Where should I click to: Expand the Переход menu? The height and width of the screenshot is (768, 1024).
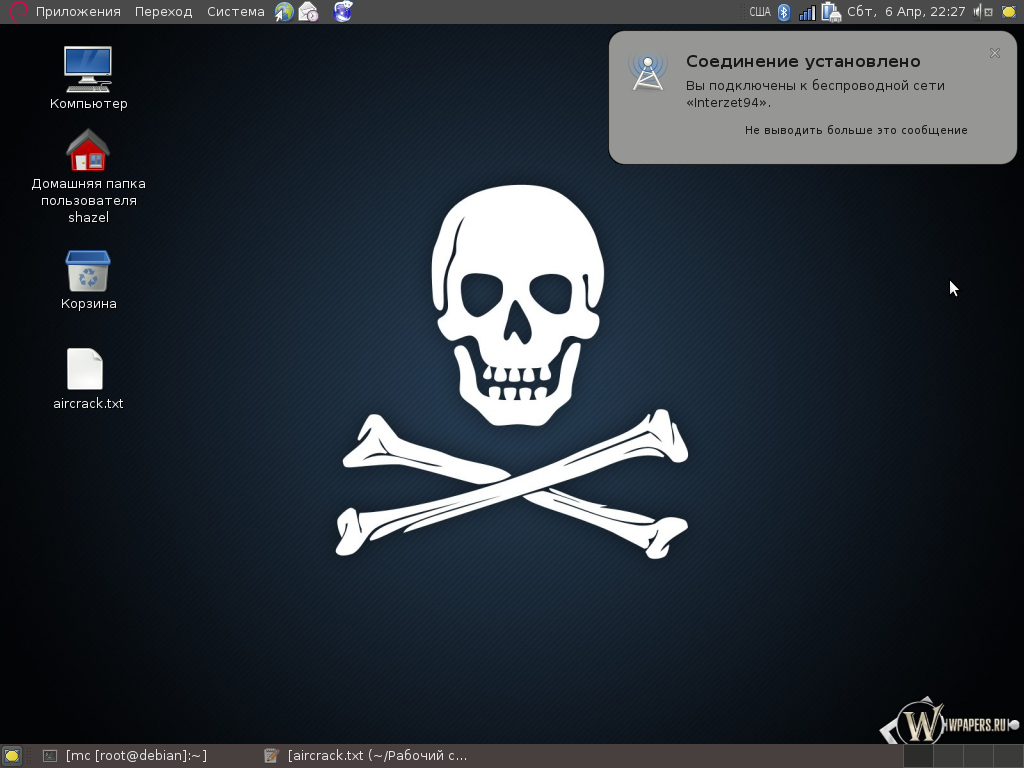click(x=163, y=12)
